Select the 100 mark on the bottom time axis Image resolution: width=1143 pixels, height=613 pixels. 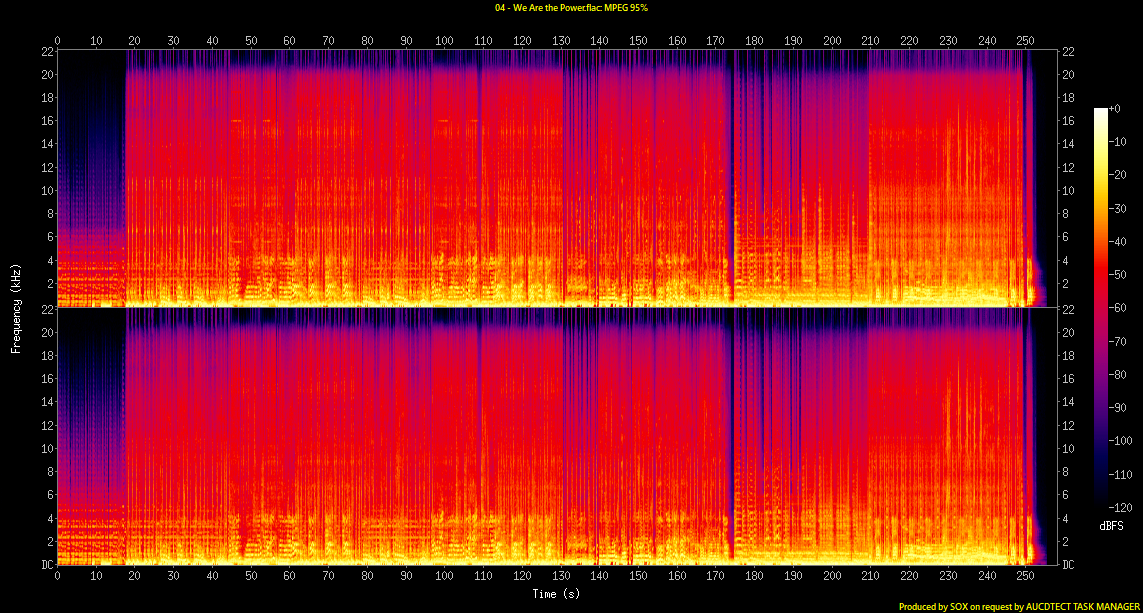pos(444,577)
